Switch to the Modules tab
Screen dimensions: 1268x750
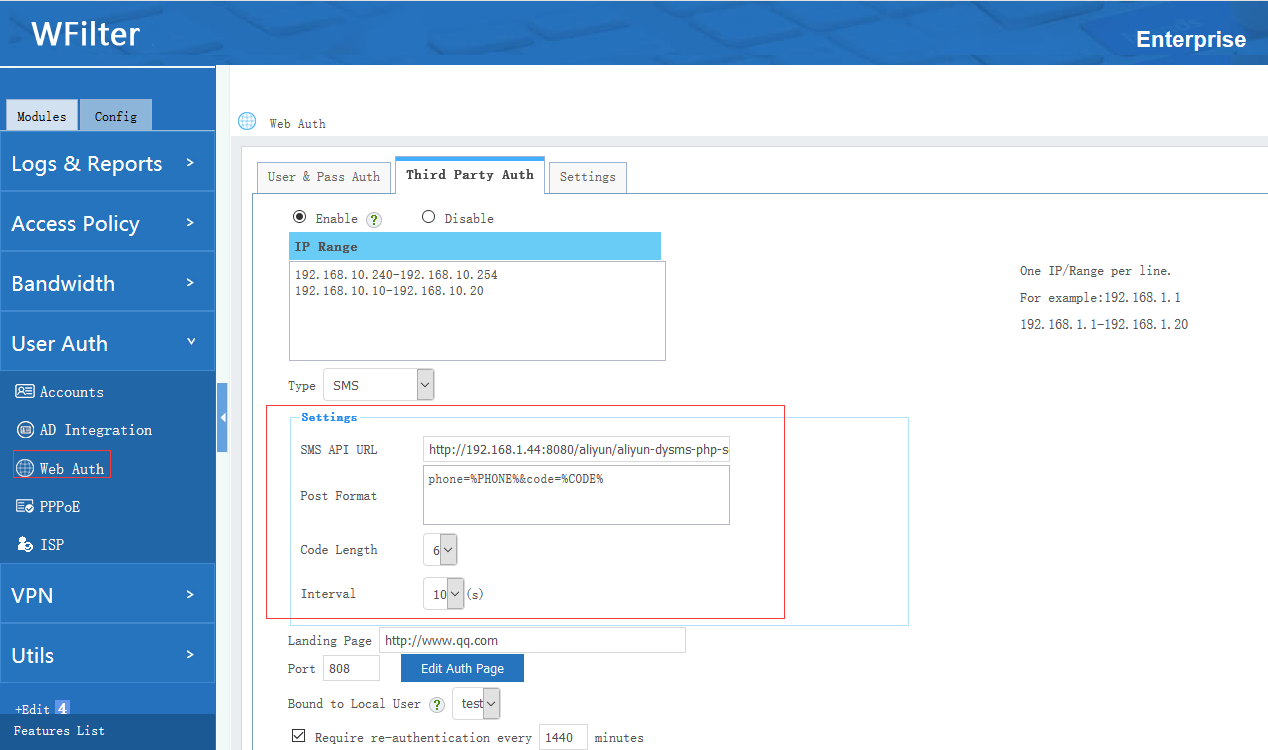pos(42,115)
